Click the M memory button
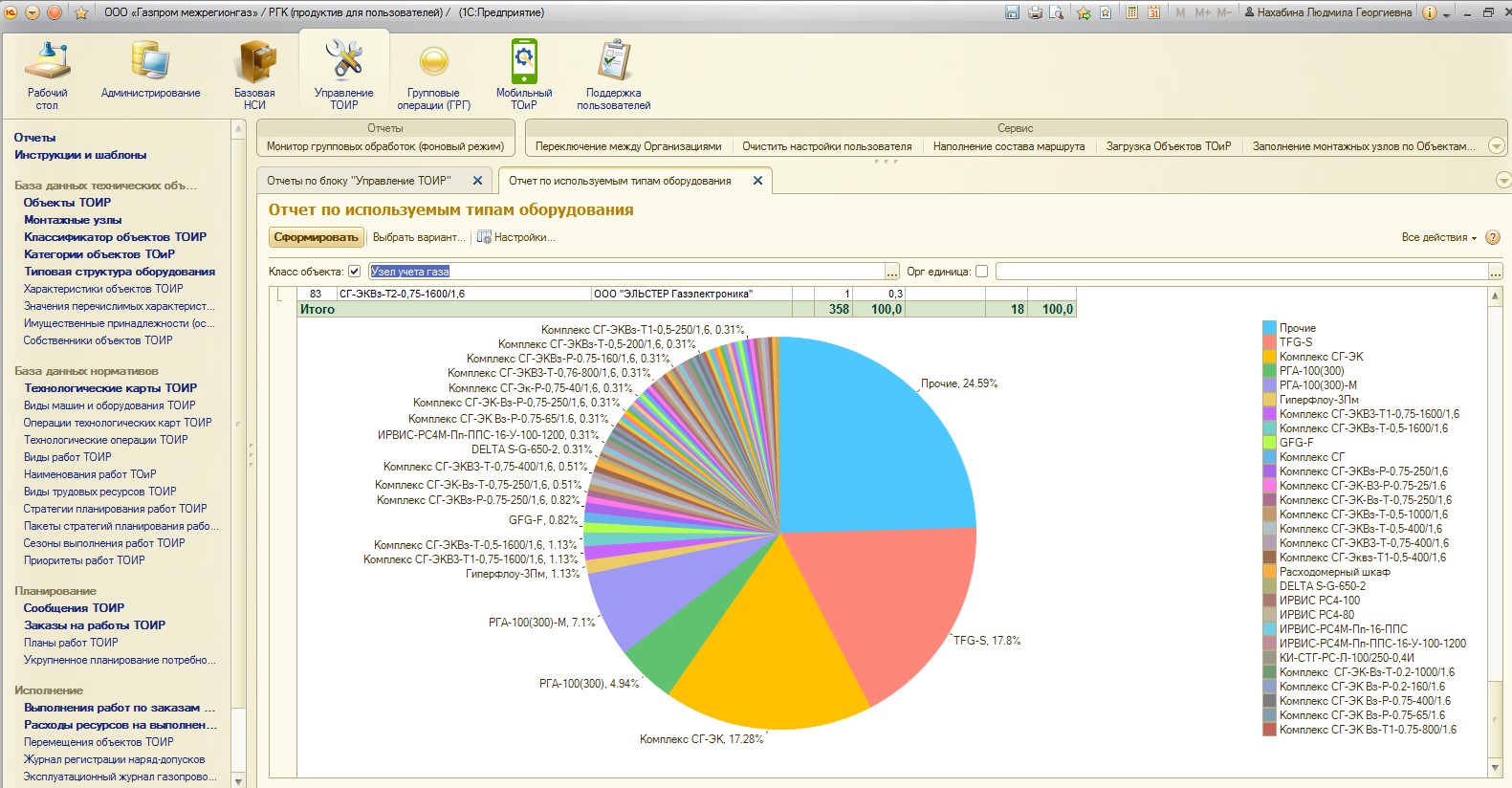Image resolution: width=1512 pixels, height=788 pixels. click(1181, 12)
